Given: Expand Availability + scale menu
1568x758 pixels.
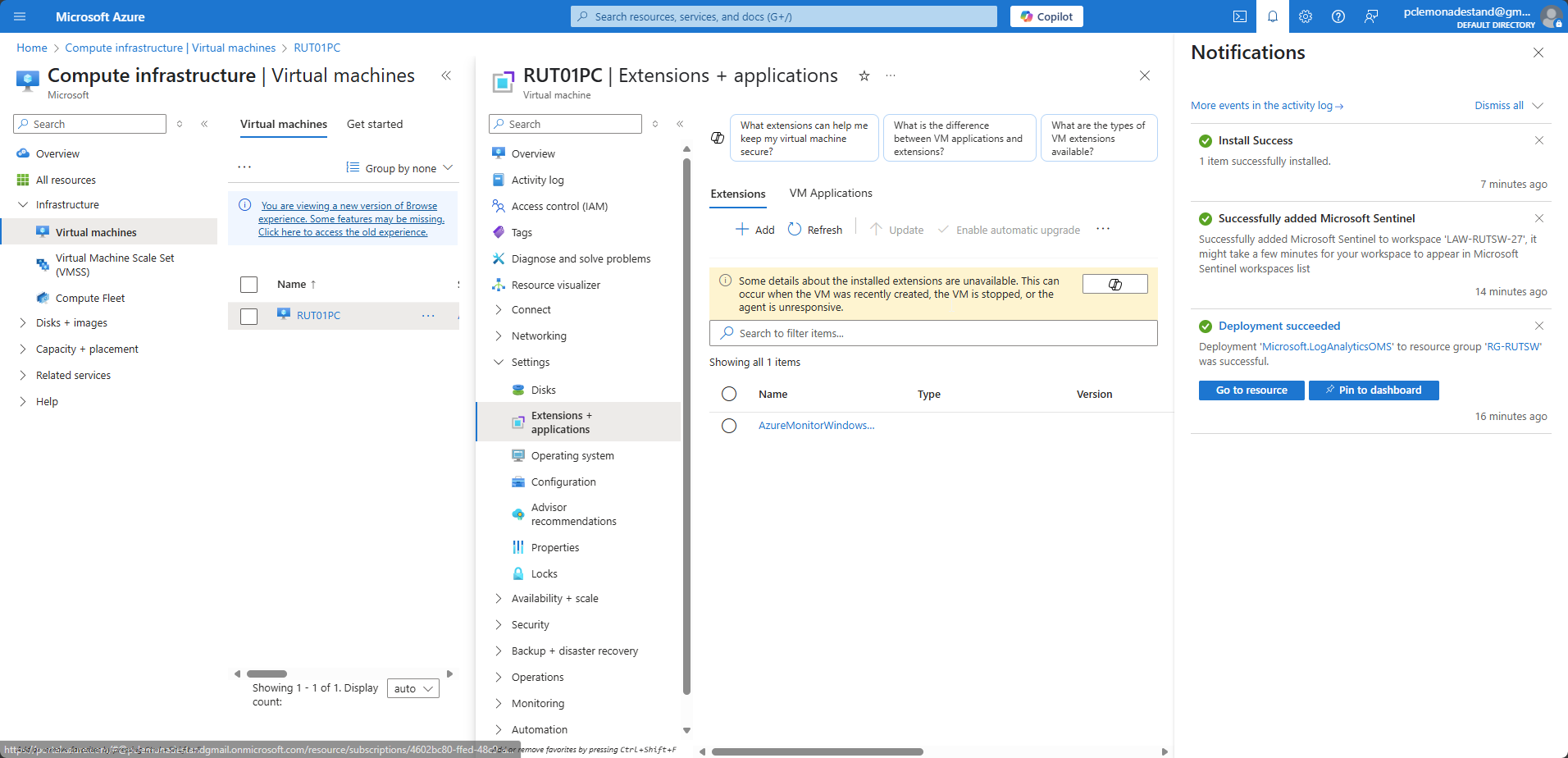Looking at the screenshot, I should (499, 598).
